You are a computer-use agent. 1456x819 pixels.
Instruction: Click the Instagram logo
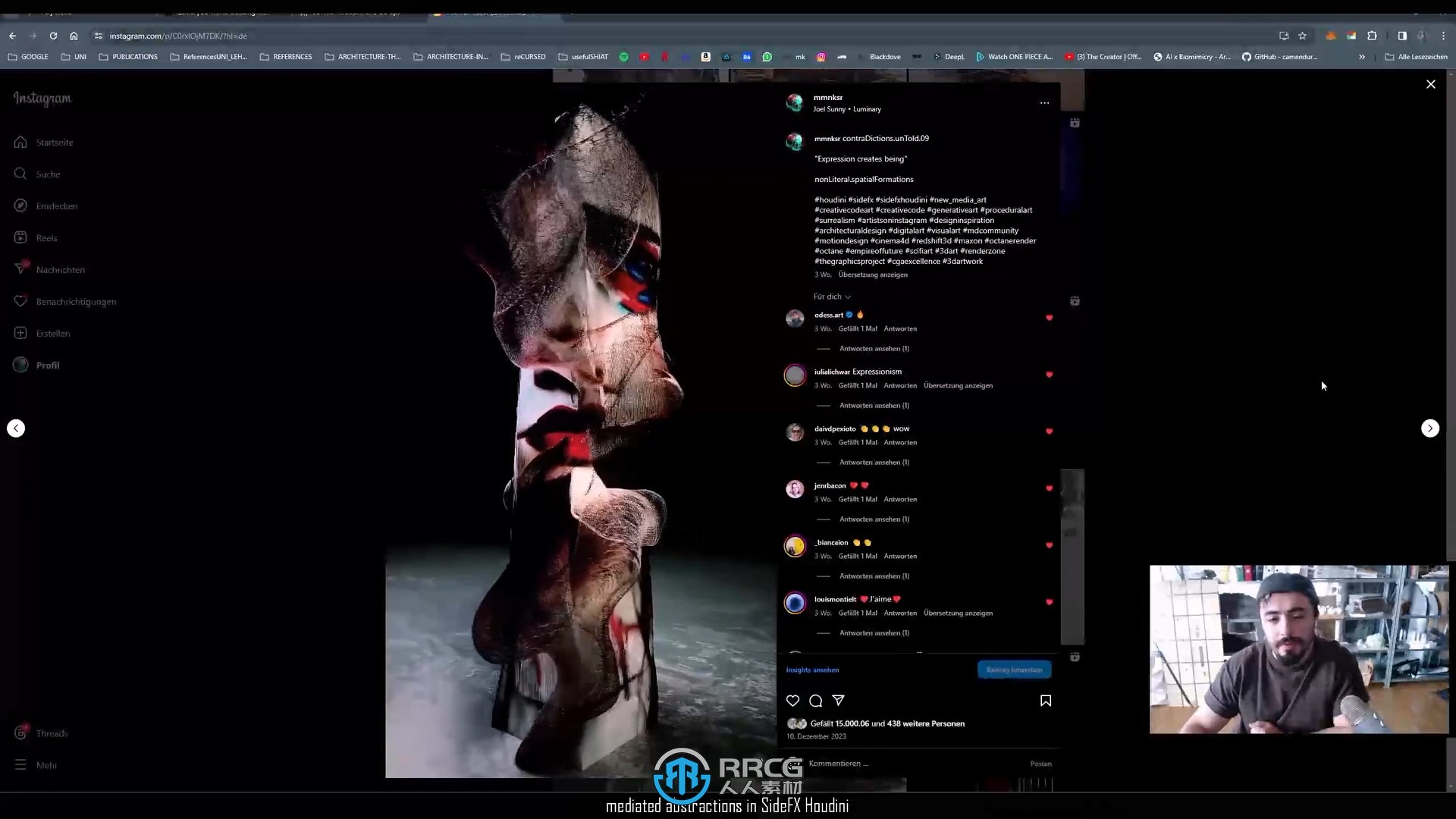pyautogui.click(x=42, y=99)
